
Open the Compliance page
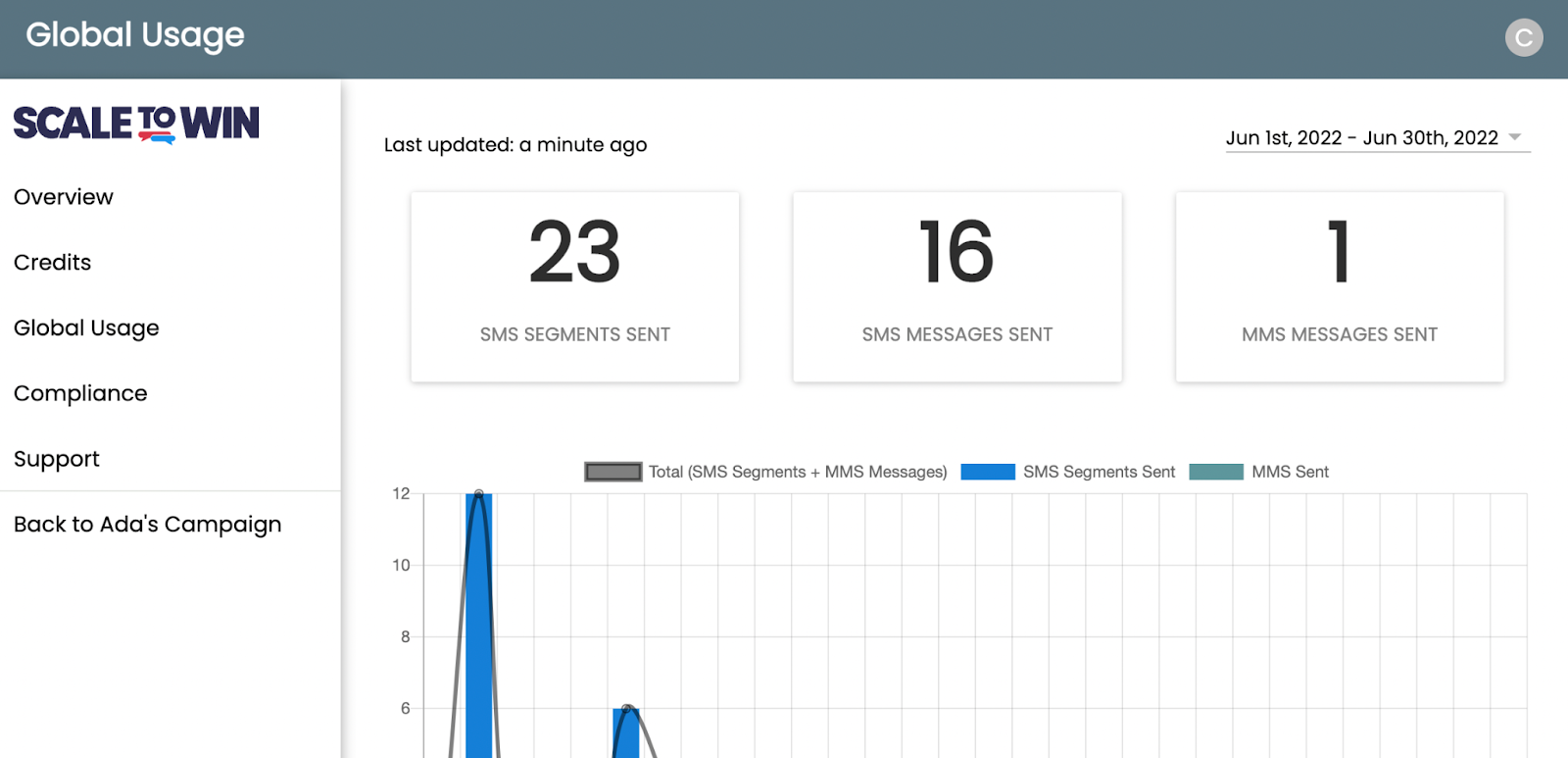(80, 393)
